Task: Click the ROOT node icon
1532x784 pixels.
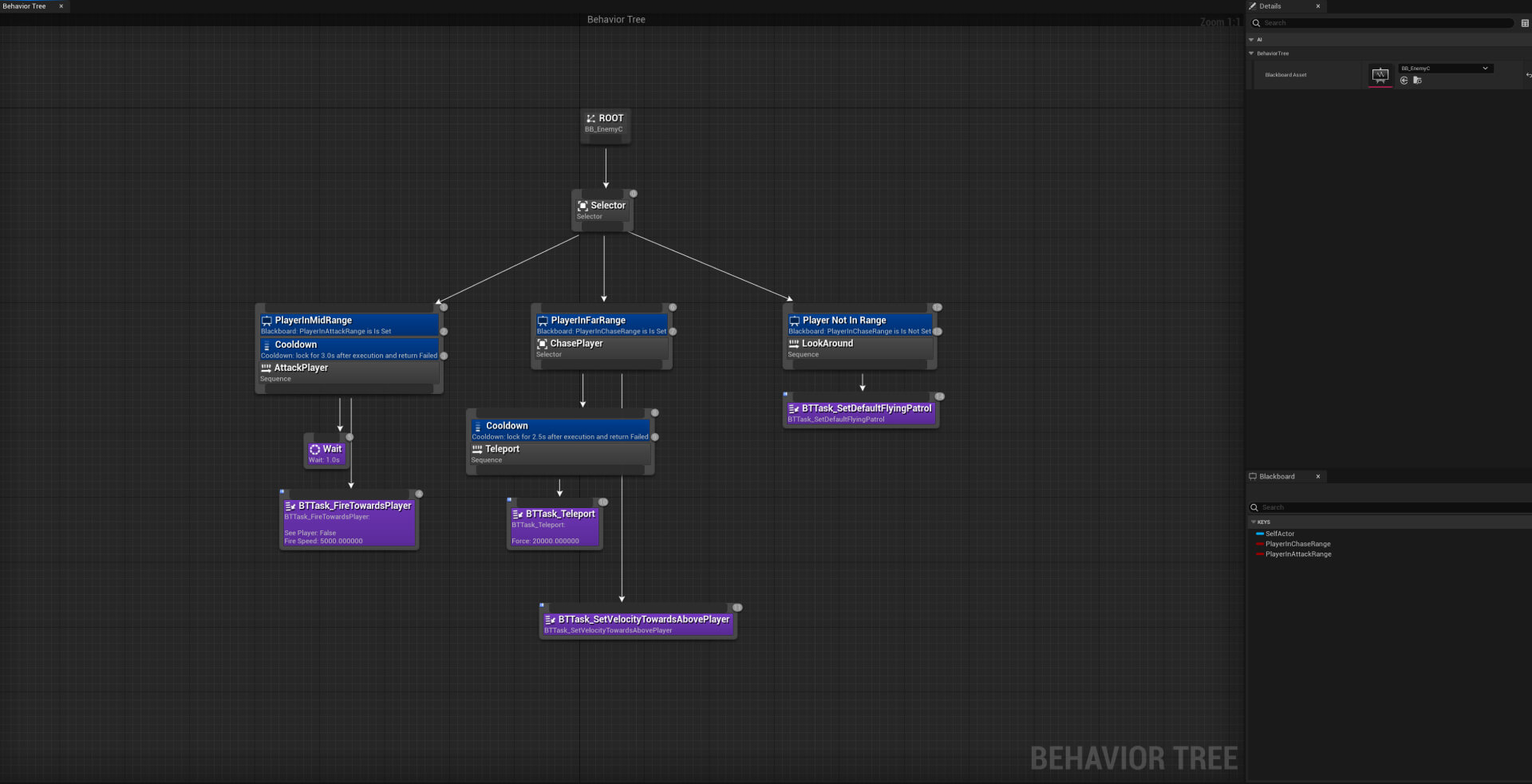Action: [590, 118]
